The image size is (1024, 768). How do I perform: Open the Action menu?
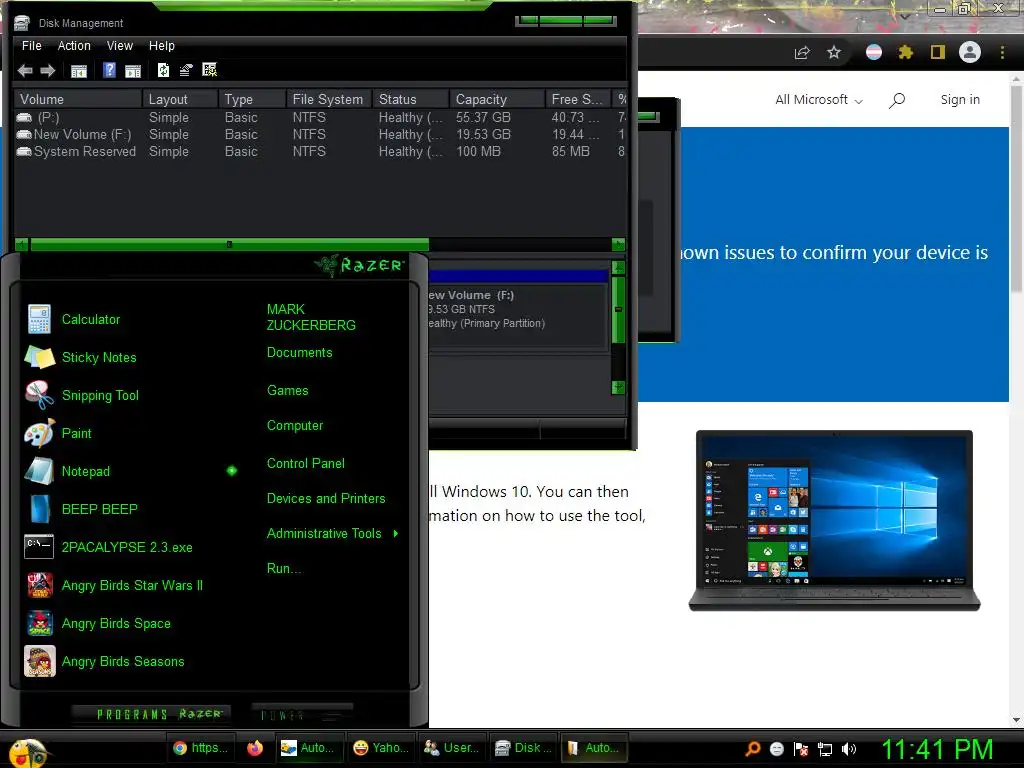pyautogui.click(x=74, y=46)
